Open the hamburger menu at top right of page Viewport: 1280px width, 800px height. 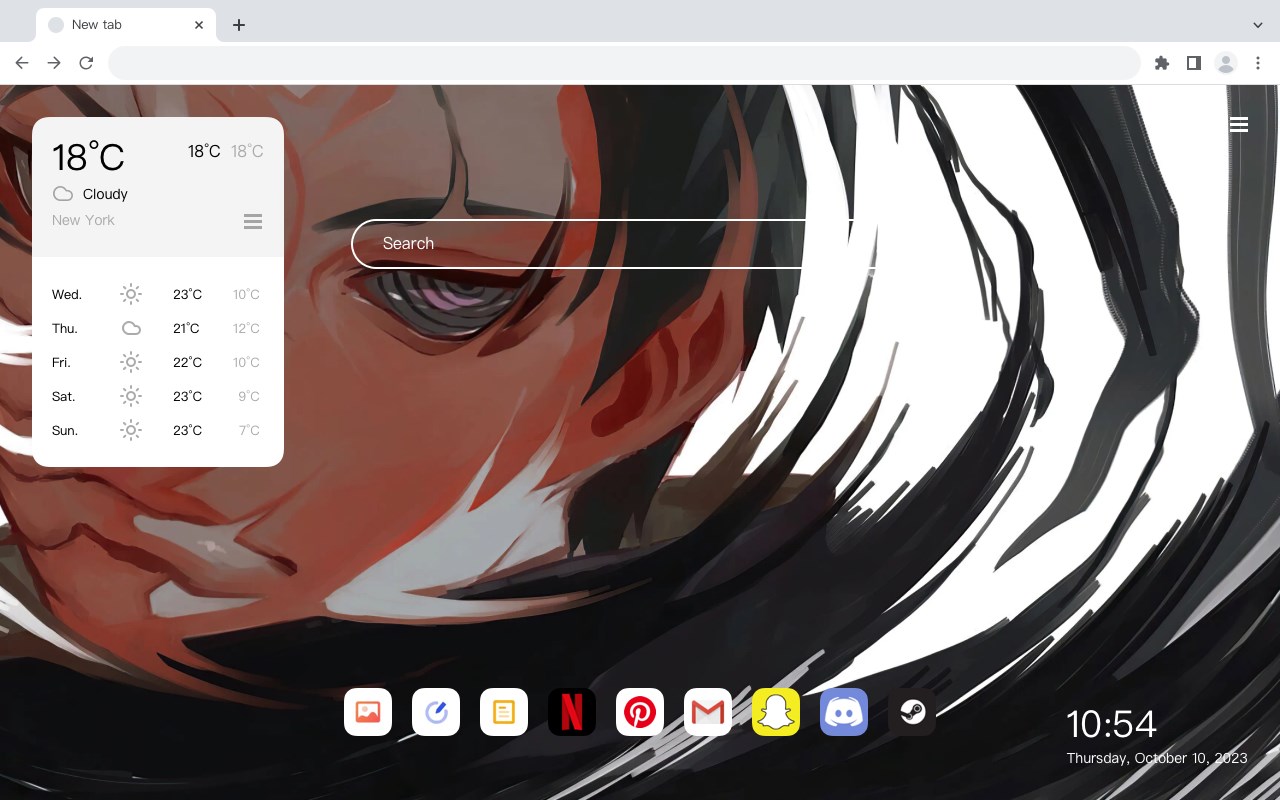(1239, 125)
